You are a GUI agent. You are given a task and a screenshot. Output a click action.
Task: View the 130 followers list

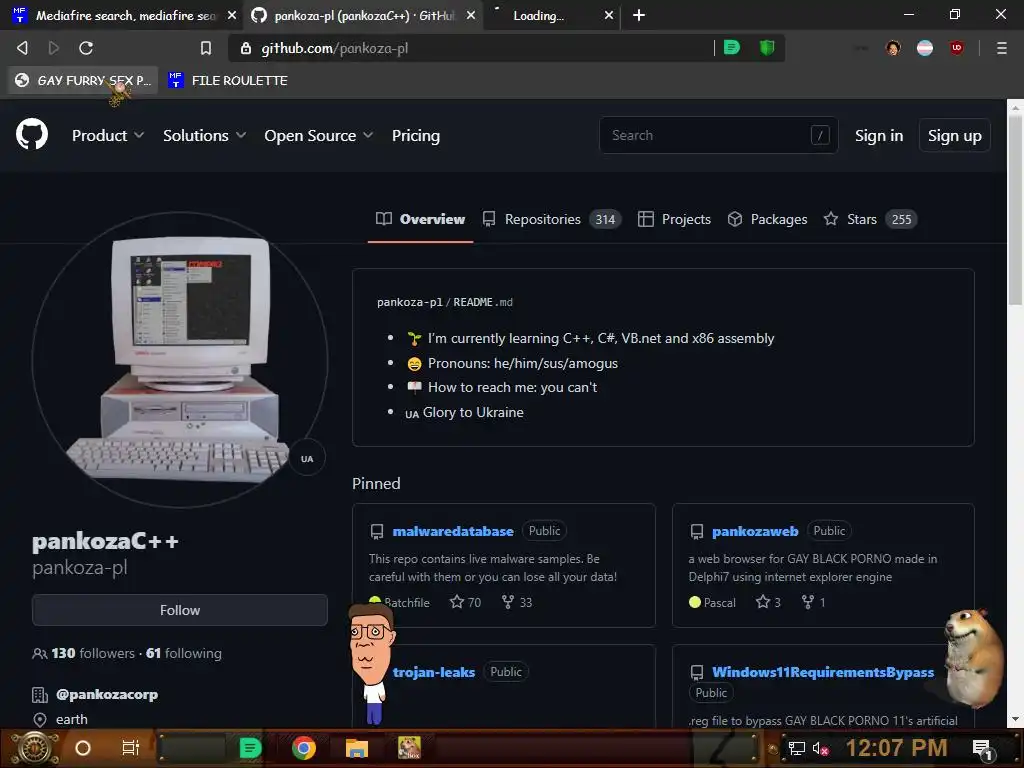click(93, 653)
